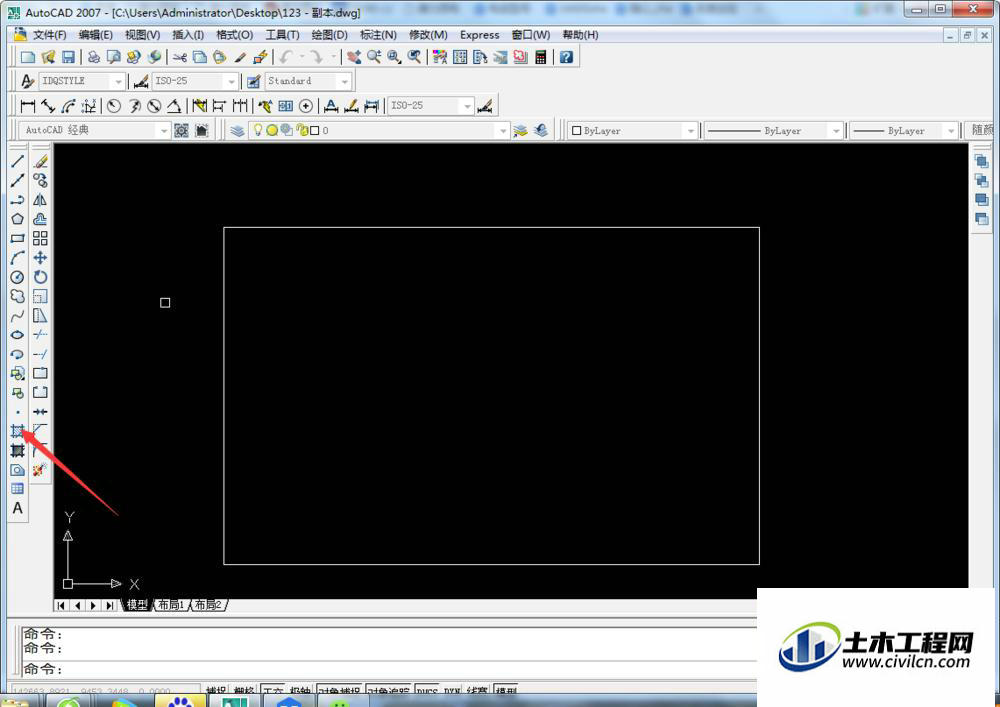Open the ByLayer linetype dropdown
Viewport: 1000px width, 707px height.
[x=835, y=131]
